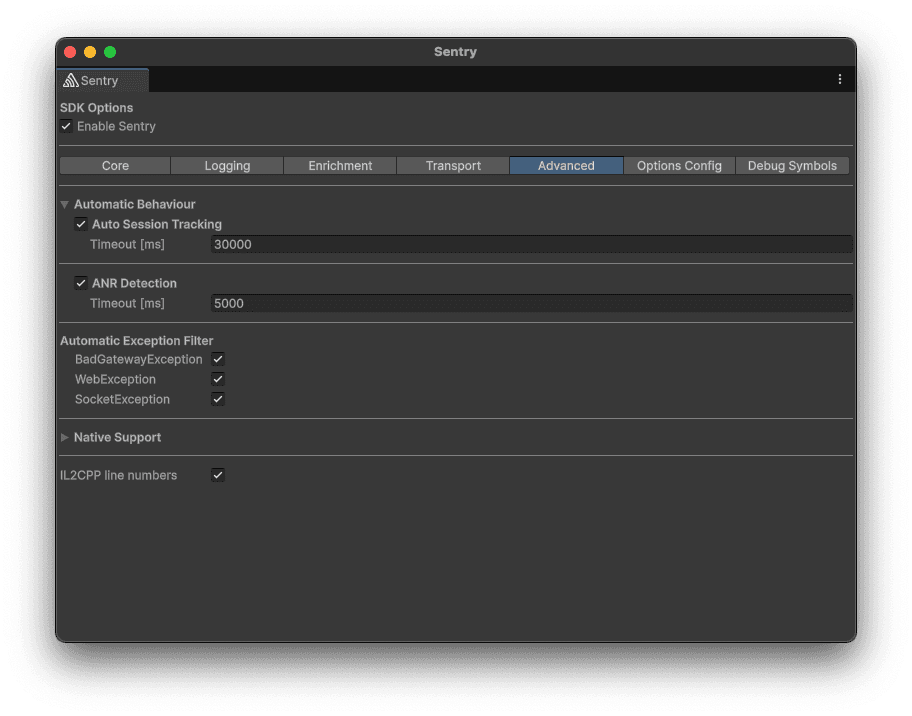Switch to the Core tab

pos(114,165)
